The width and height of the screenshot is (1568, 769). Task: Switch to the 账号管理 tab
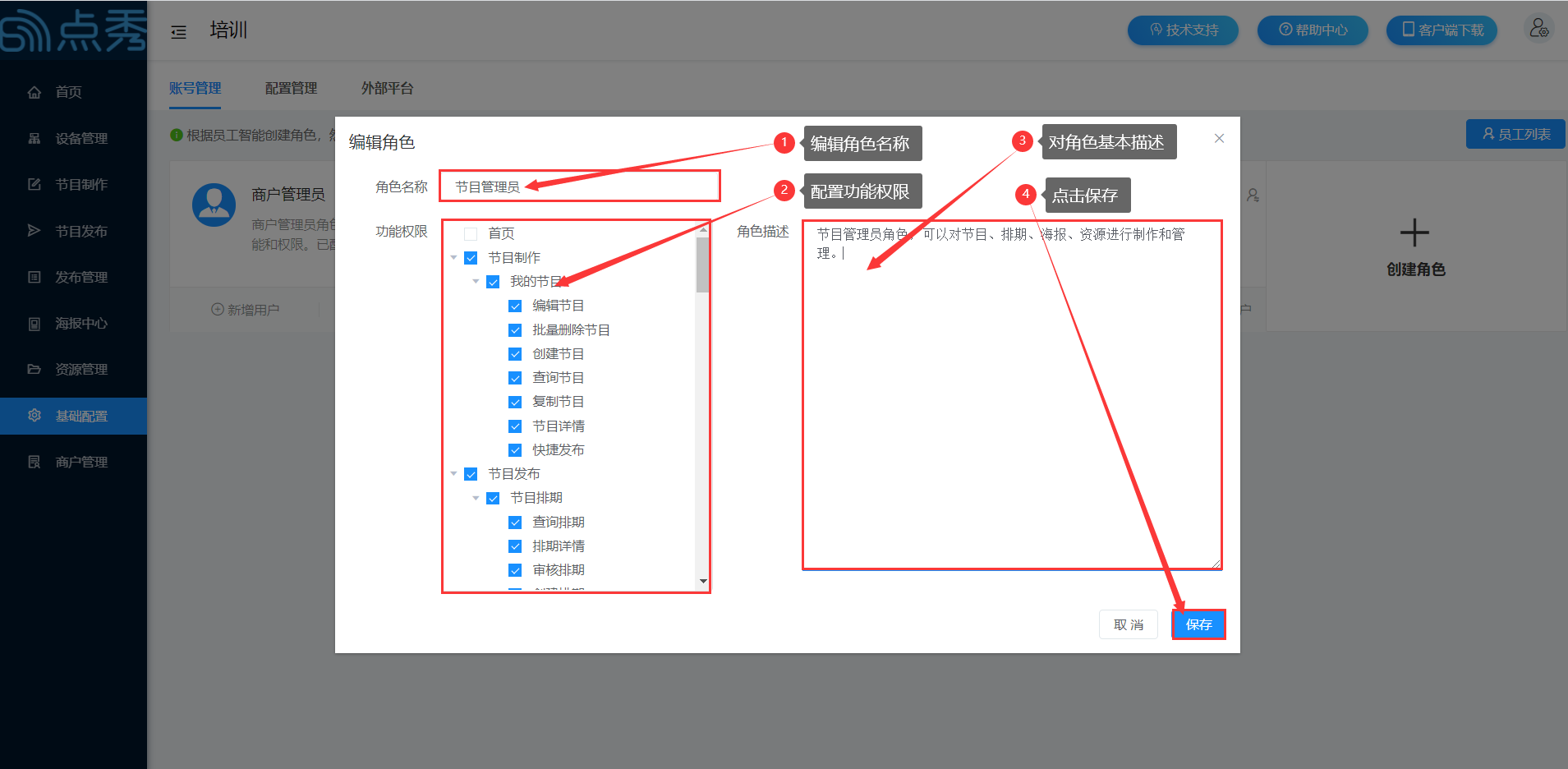pos(195,88)
